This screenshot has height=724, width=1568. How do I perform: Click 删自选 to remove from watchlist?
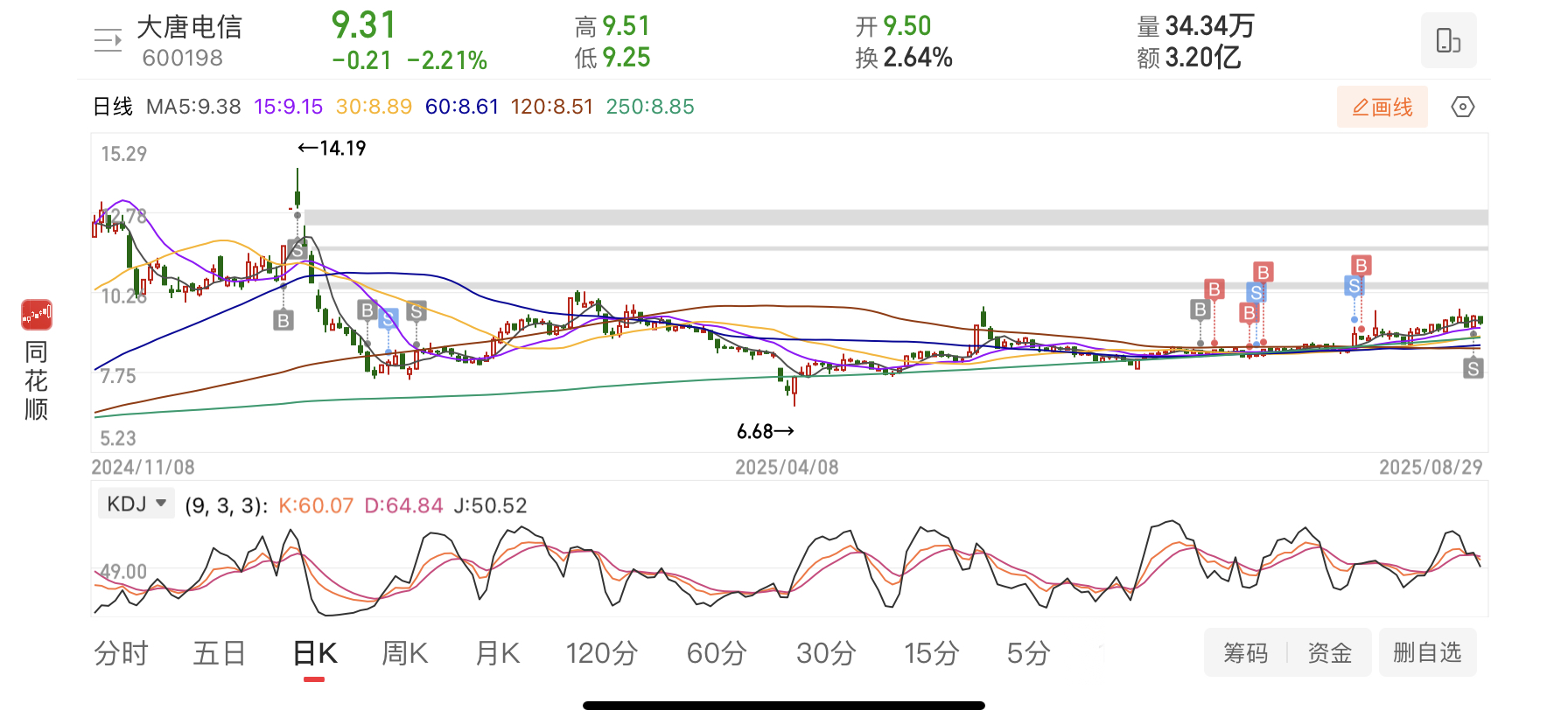click(x=1427, y=652)
